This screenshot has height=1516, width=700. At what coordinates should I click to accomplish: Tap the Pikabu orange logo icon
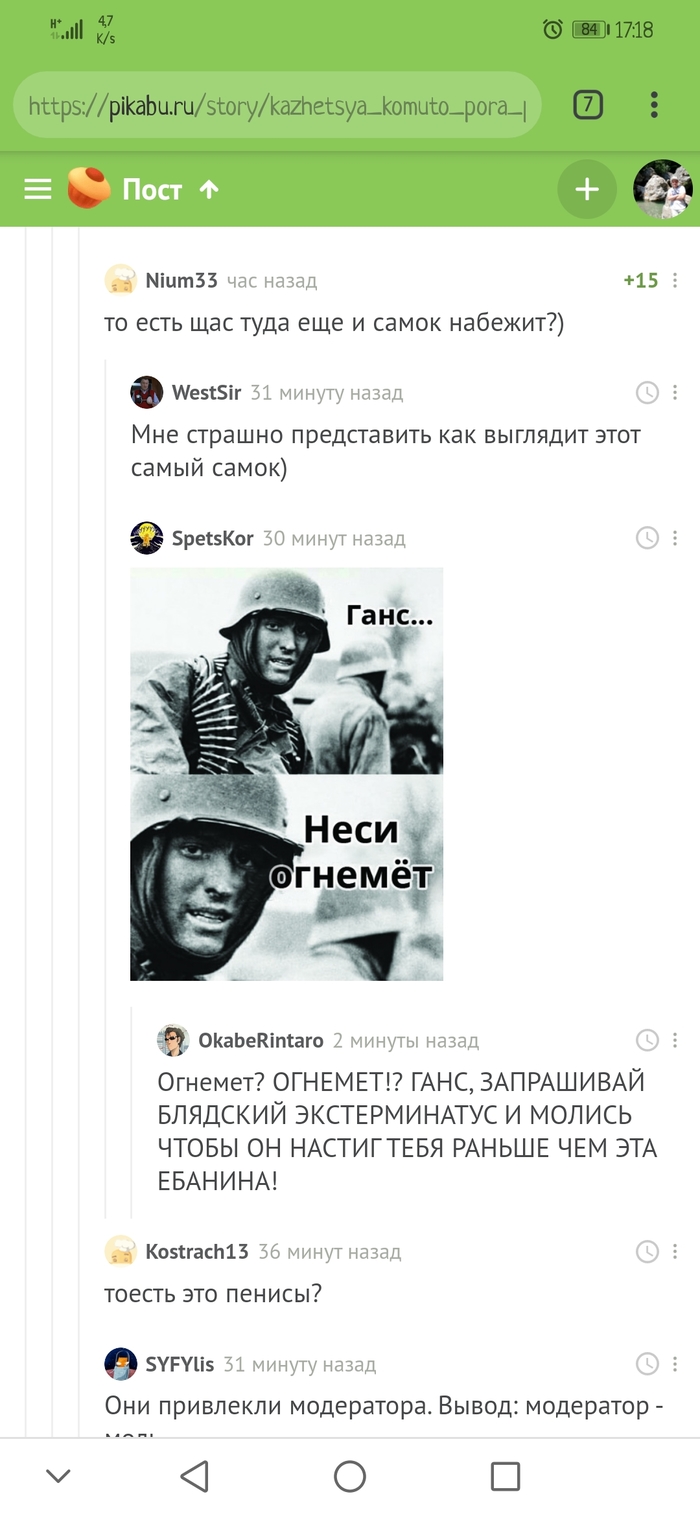(x=89, y=188)
